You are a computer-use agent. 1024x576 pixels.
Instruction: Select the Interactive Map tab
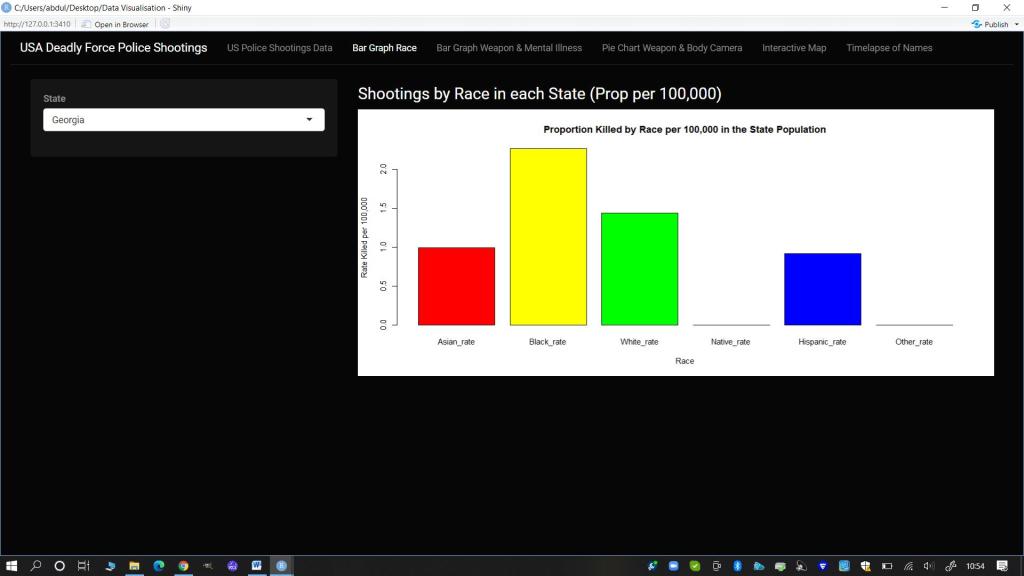tap(794, 48)
